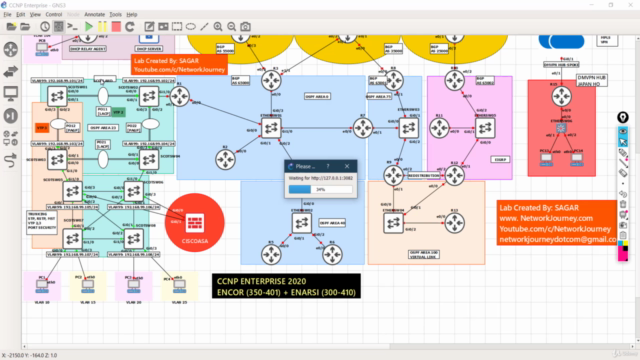The width and height of the screenshot is (640, 360).
Task: Select router R2 on the canvas
Action: pyautogui.click(x=225, y=159)
